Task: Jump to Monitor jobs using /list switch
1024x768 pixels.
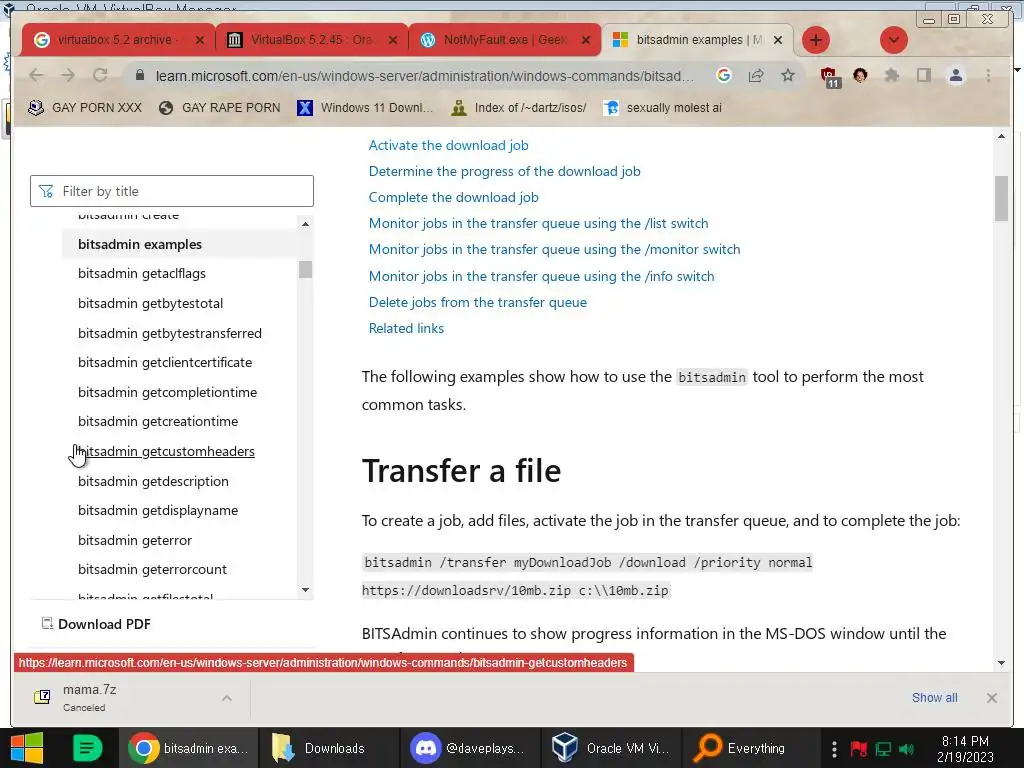Action: click(538, 223)
